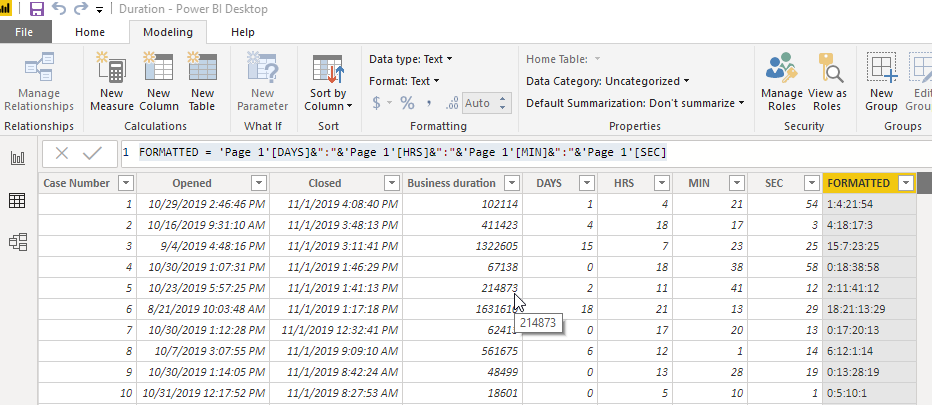This screenshot has width=932, height=405.
Task: Open Default Summarization dropdown
Action: coord(635,103)
